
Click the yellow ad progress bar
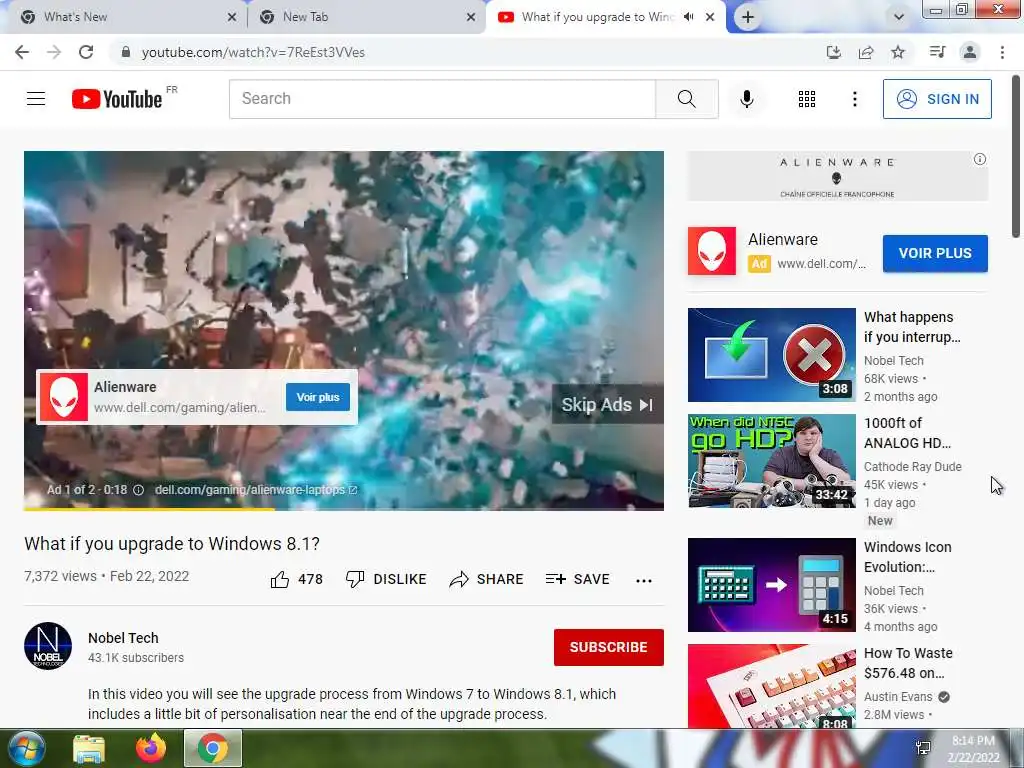click(149, 509)
